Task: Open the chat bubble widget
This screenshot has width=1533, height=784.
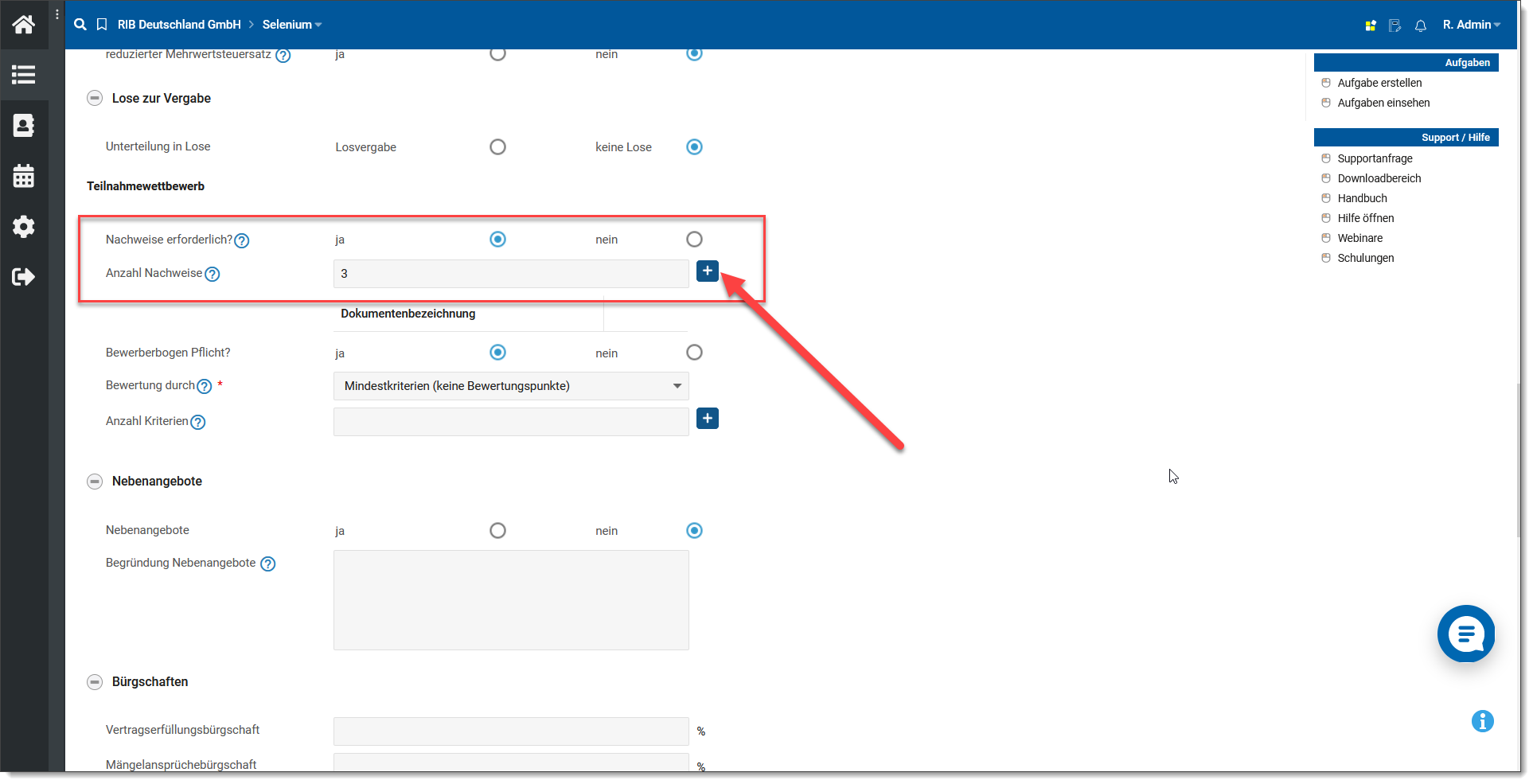Action: point(1466,634)
